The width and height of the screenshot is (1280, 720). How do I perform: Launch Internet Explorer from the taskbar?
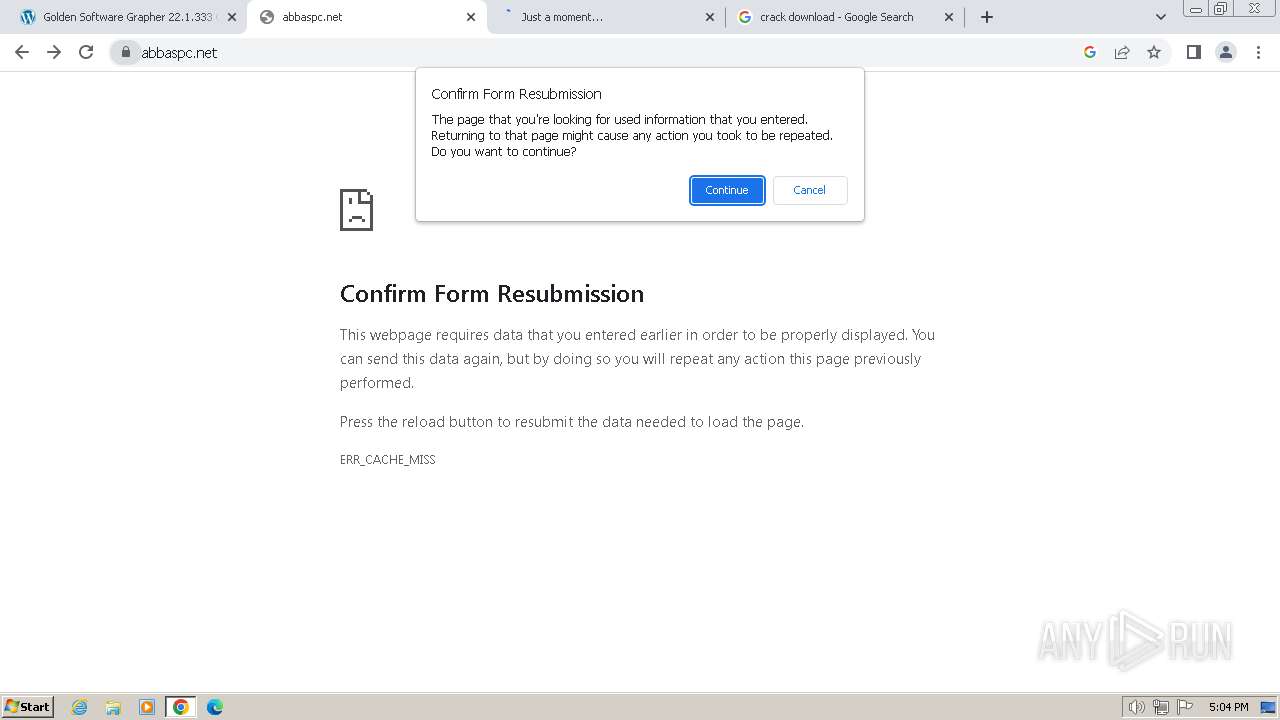pyautogui.click(x=79, y=707)
